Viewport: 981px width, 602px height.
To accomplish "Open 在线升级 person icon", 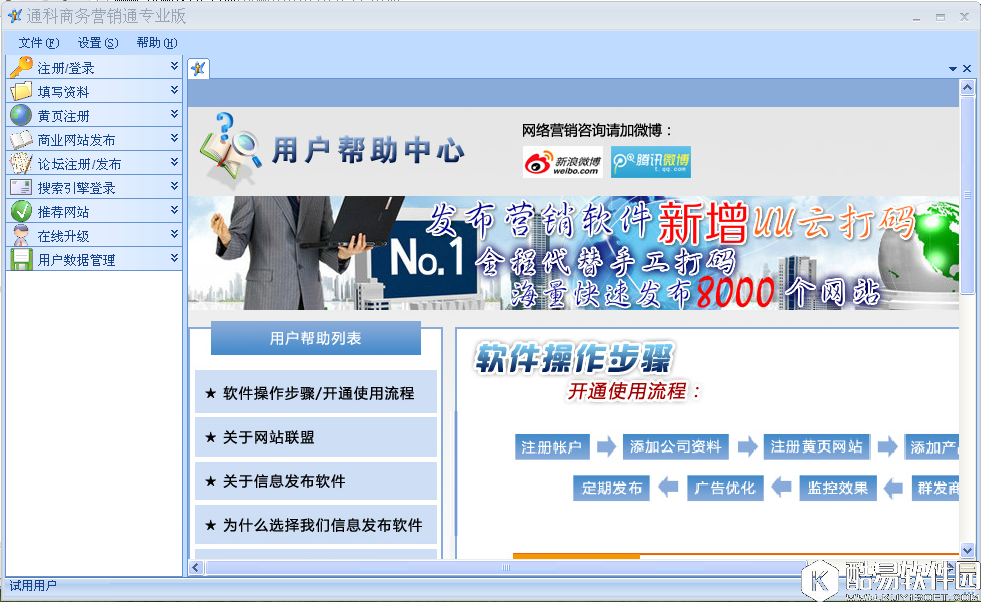I will (20, 235).
